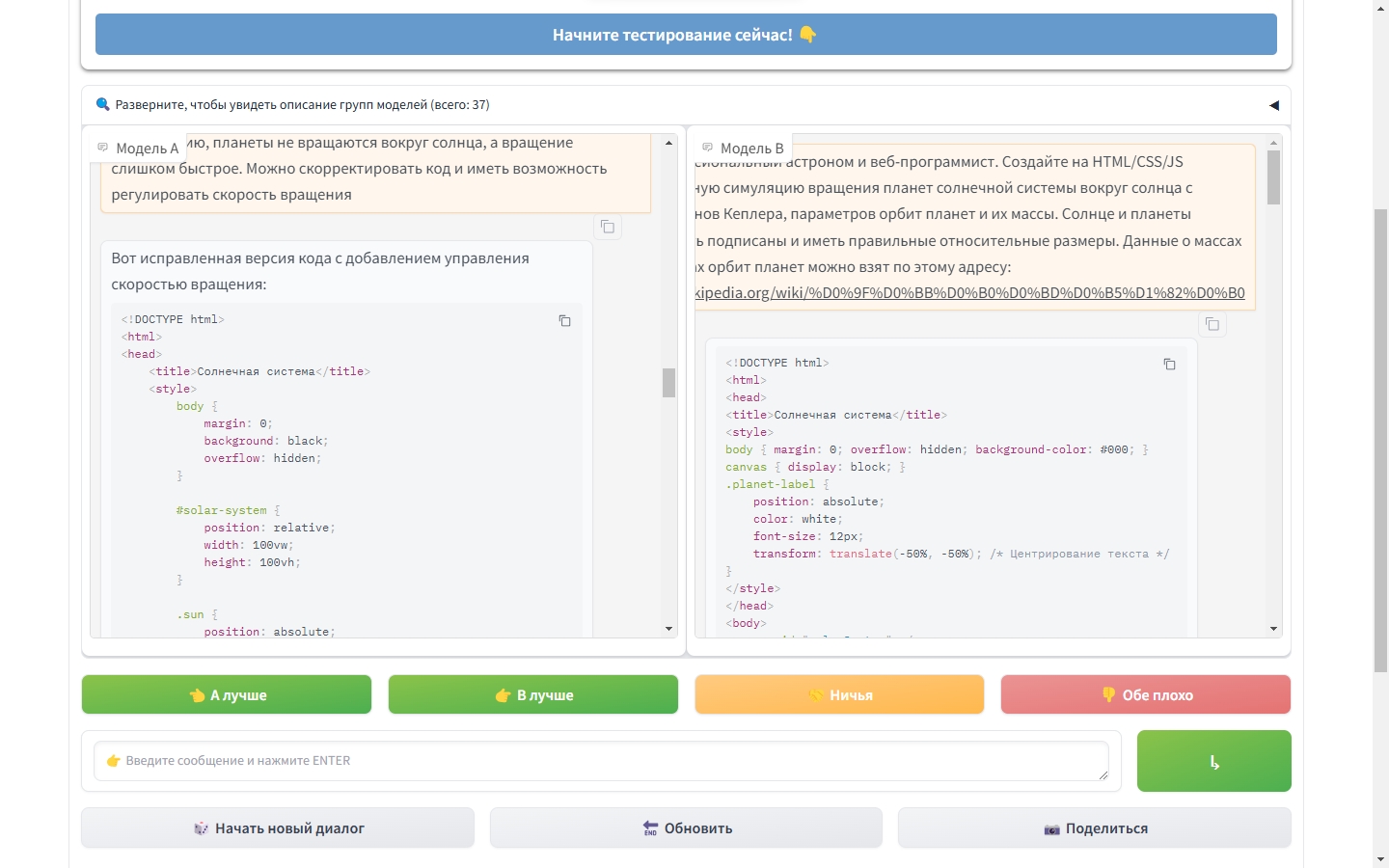Copy Model A code block contents
The width and height of the screenshot is (1389, 868).
(x=565, y=321)
